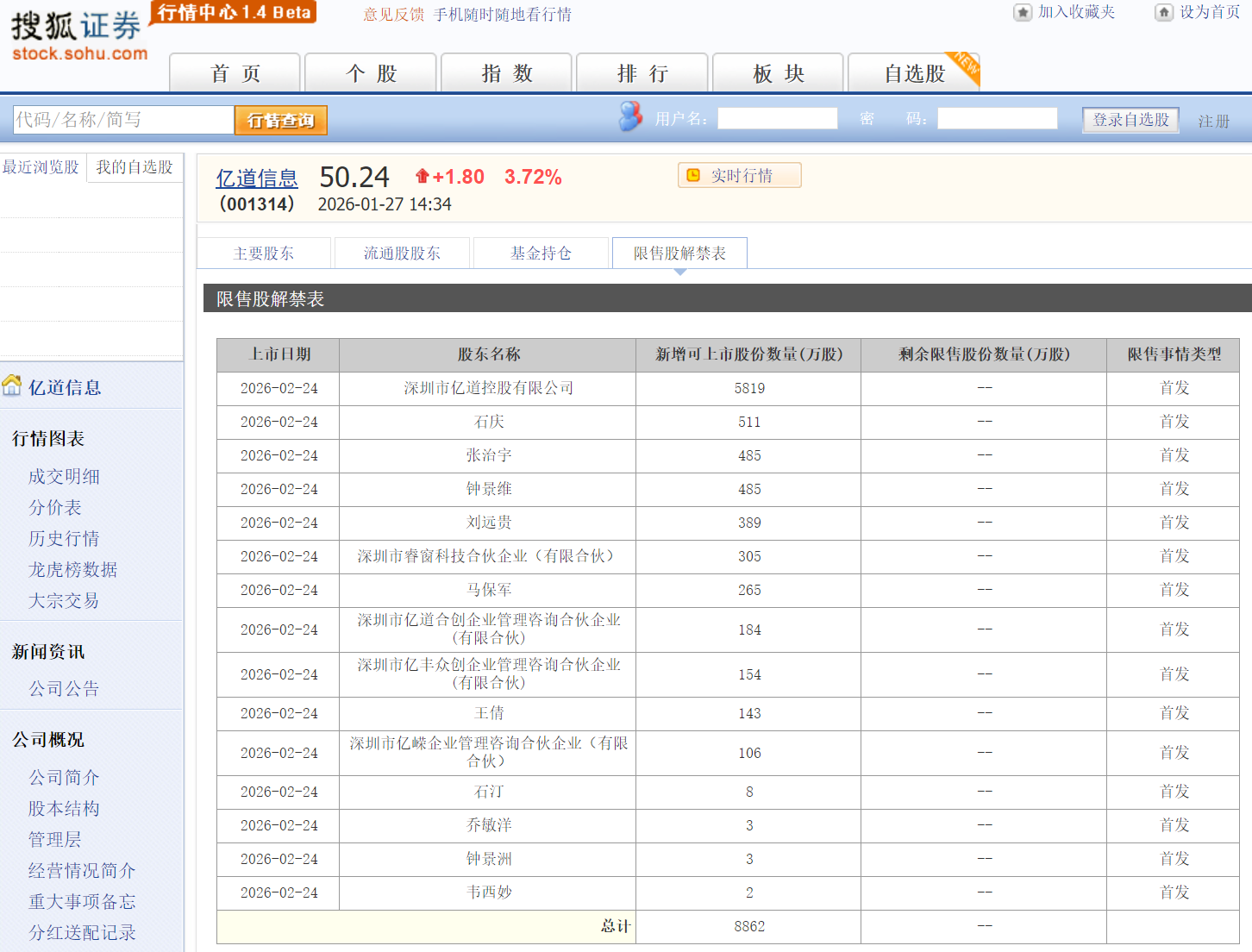Image resolution: width=1252 pixels, height=952 pixels.
Task: Open the 个股 navigation menu
Action: click(x=371, y=73)
